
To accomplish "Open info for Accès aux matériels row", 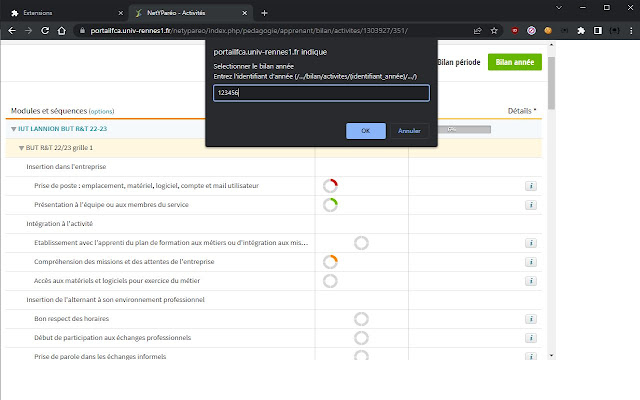I will click(x=531, y=281).
